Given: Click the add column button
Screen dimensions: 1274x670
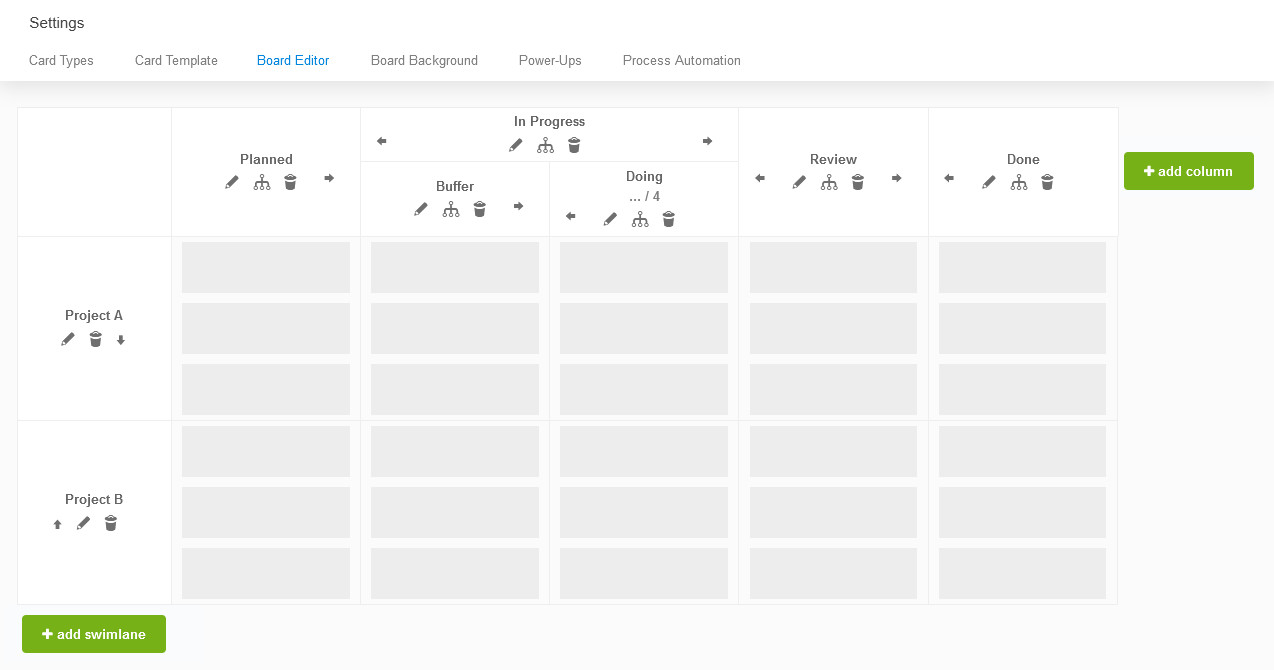Looking at the screenshot, I should 1188,171.
